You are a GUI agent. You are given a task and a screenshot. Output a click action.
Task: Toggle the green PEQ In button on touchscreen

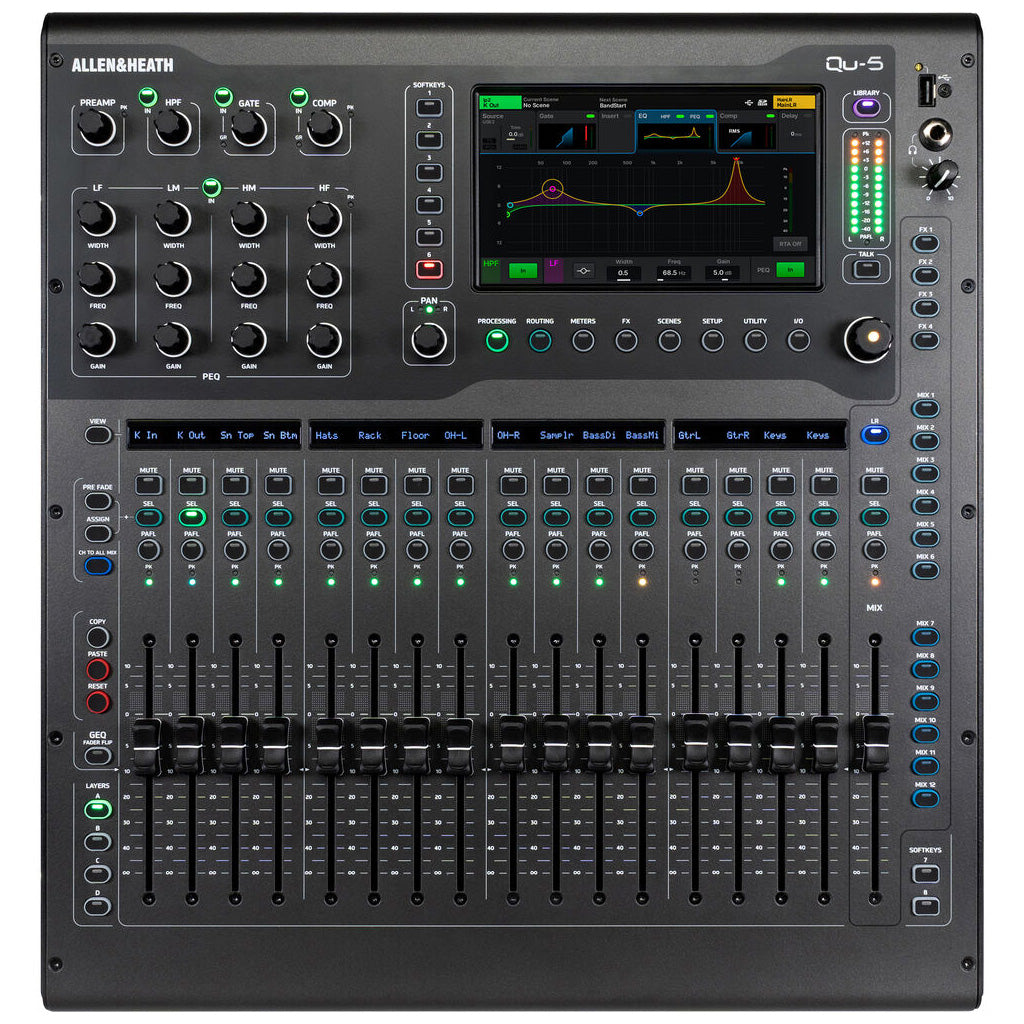[x=790, y=270]
